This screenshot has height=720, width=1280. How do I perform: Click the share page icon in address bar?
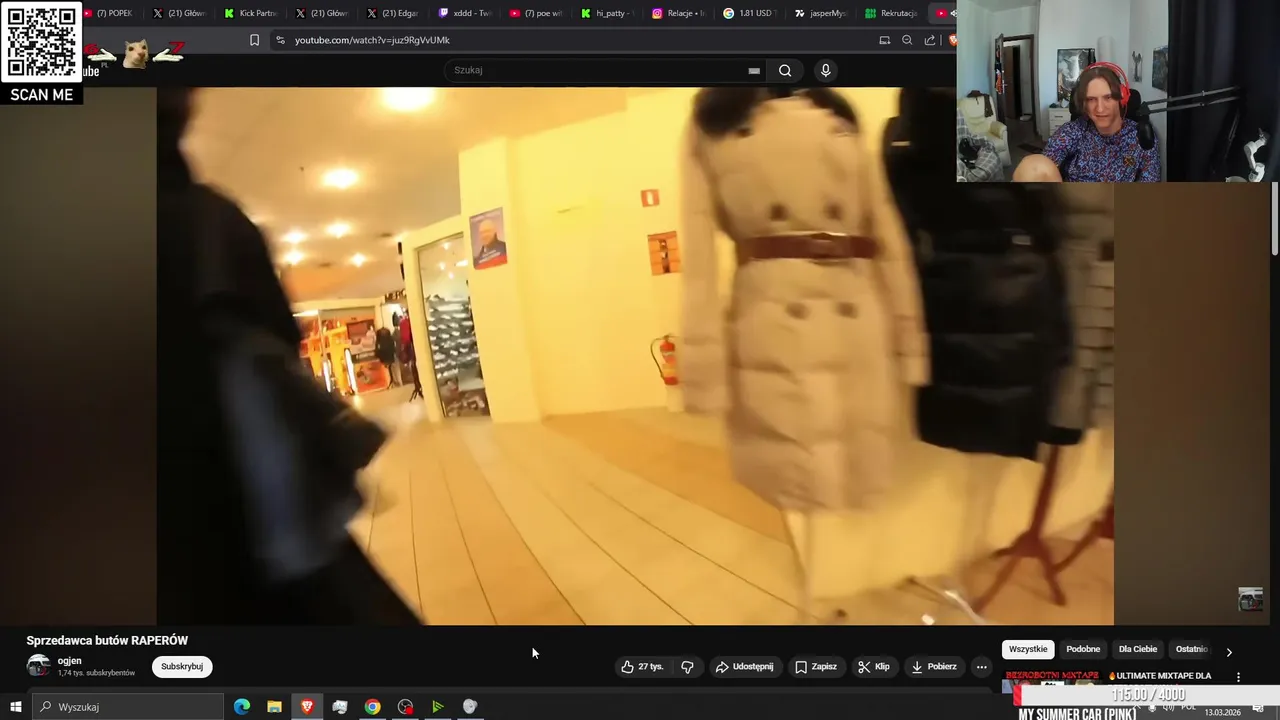click(x=930, y=40)
